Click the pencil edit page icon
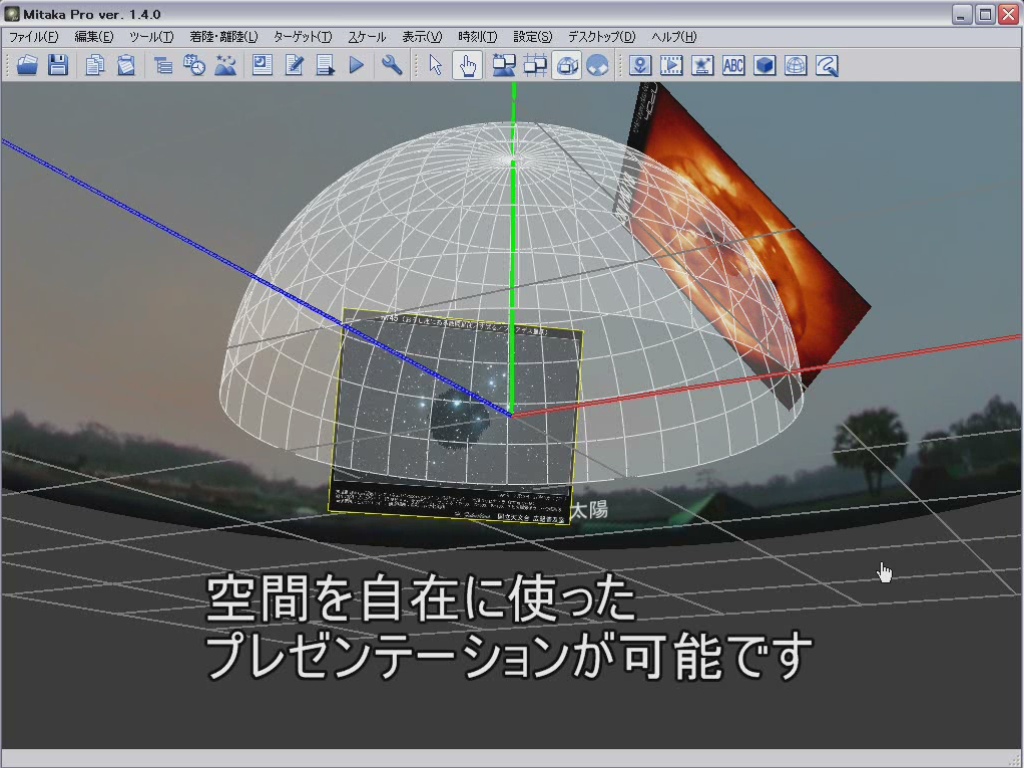The image size is (1024, 768). (294, 65)
